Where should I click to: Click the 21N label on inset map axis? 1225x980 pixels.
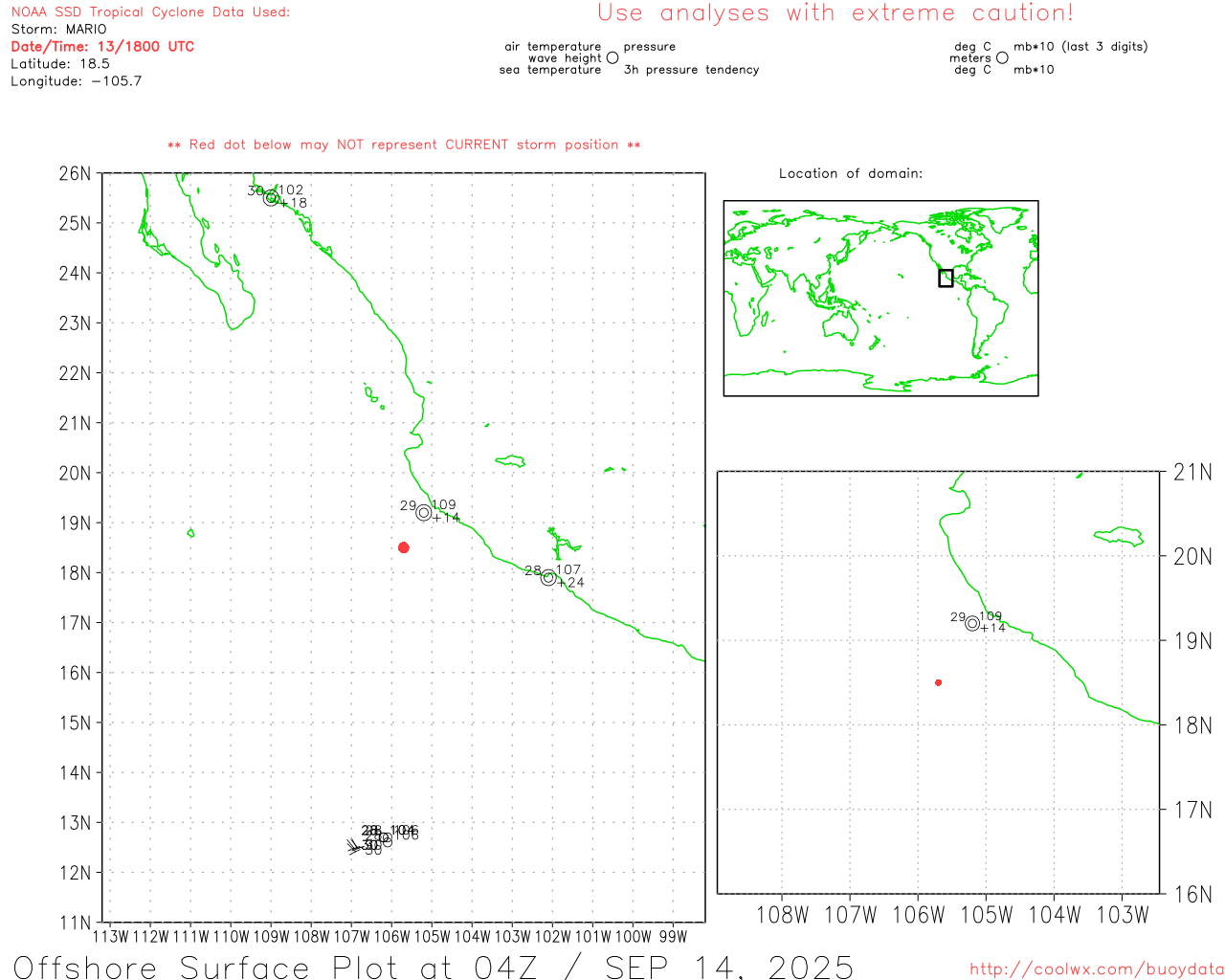click(1192, 472)
